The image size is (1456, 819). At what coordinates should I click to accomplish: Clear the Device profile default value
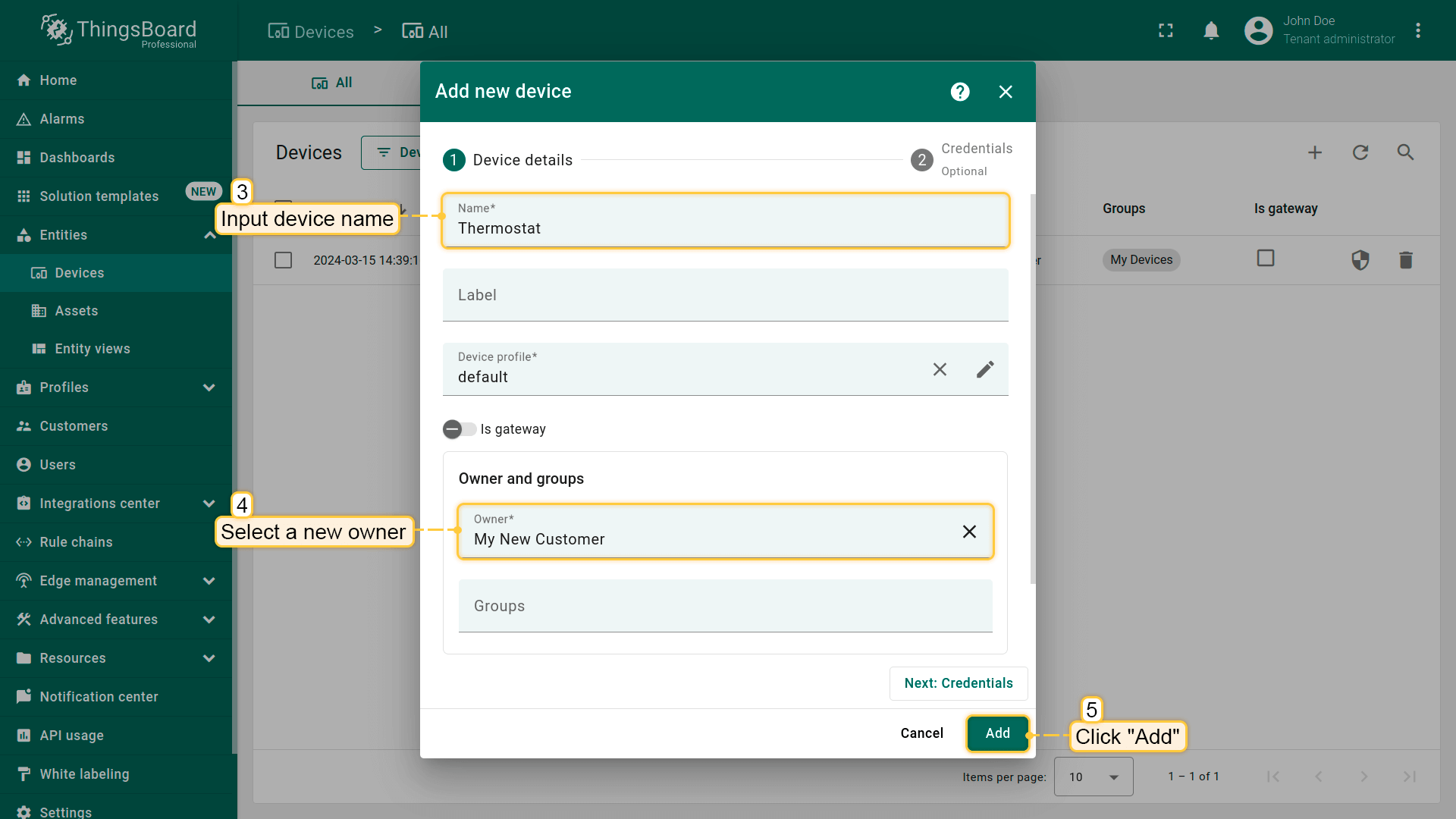pyautogui.click(x=940, y=369)
